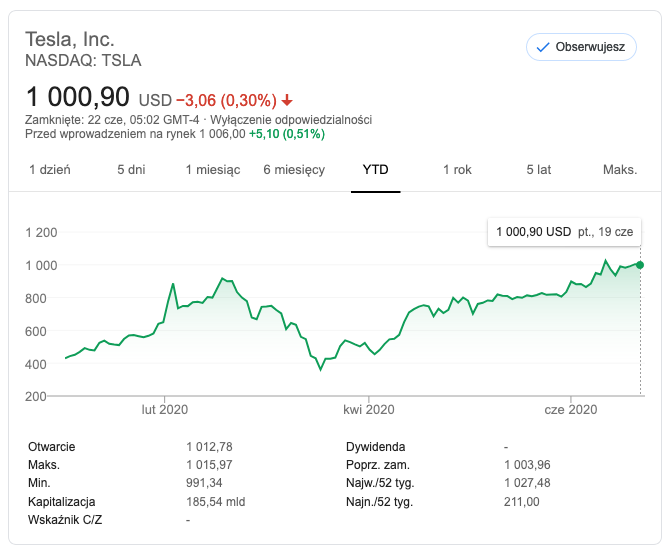Select the 1 dzień time range tab
Screen dimensions: 670x552
(x=50, y=170)
